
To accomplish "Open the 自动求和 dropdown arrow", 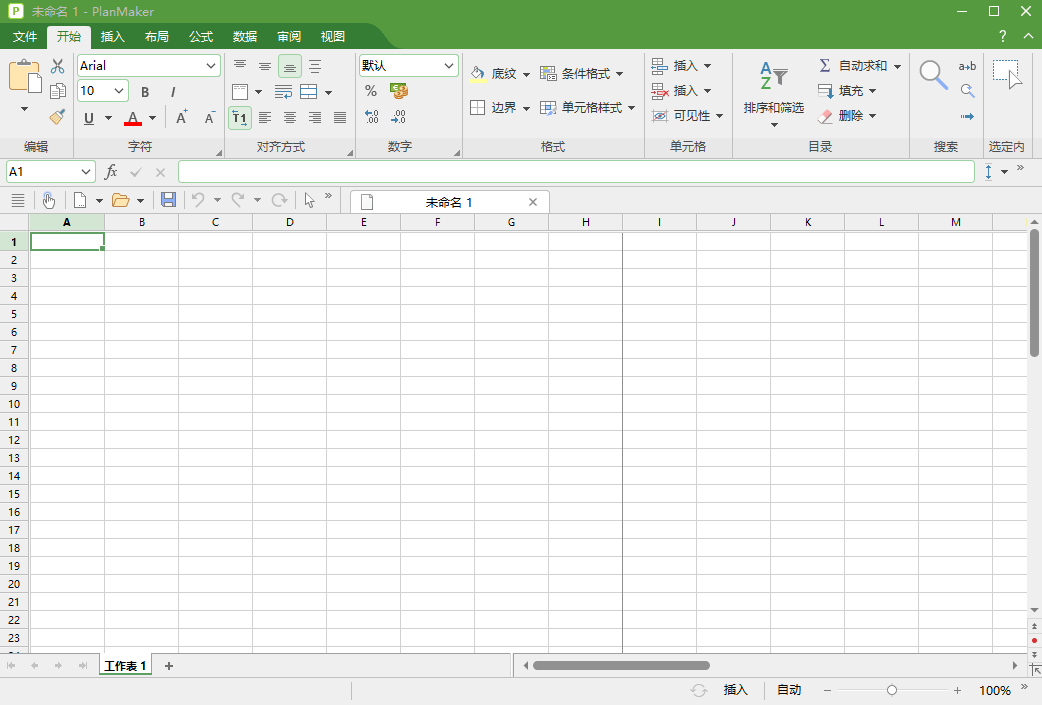I will pos(897,65).
